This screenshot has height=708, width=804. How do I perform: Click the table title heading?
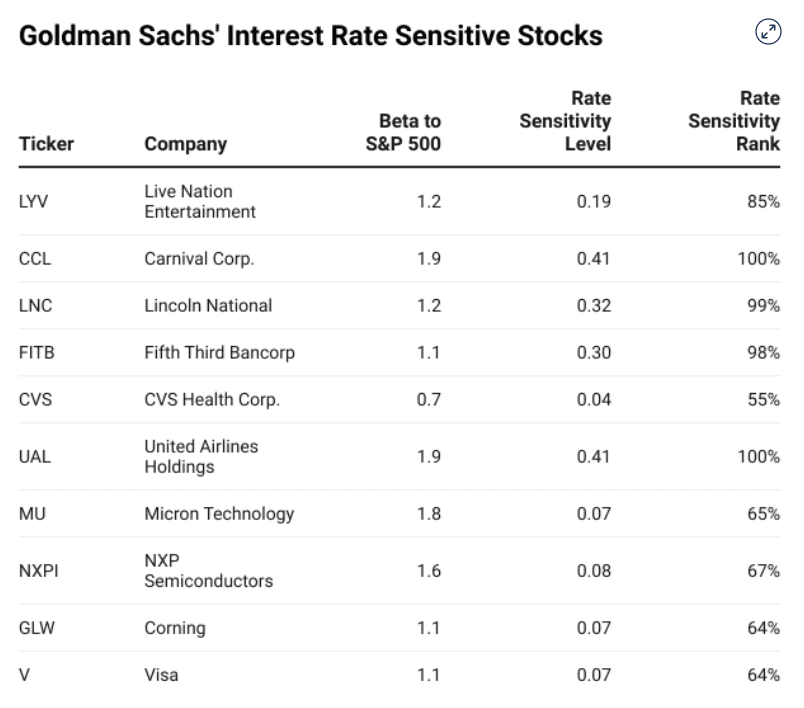(x=311, y=36)
